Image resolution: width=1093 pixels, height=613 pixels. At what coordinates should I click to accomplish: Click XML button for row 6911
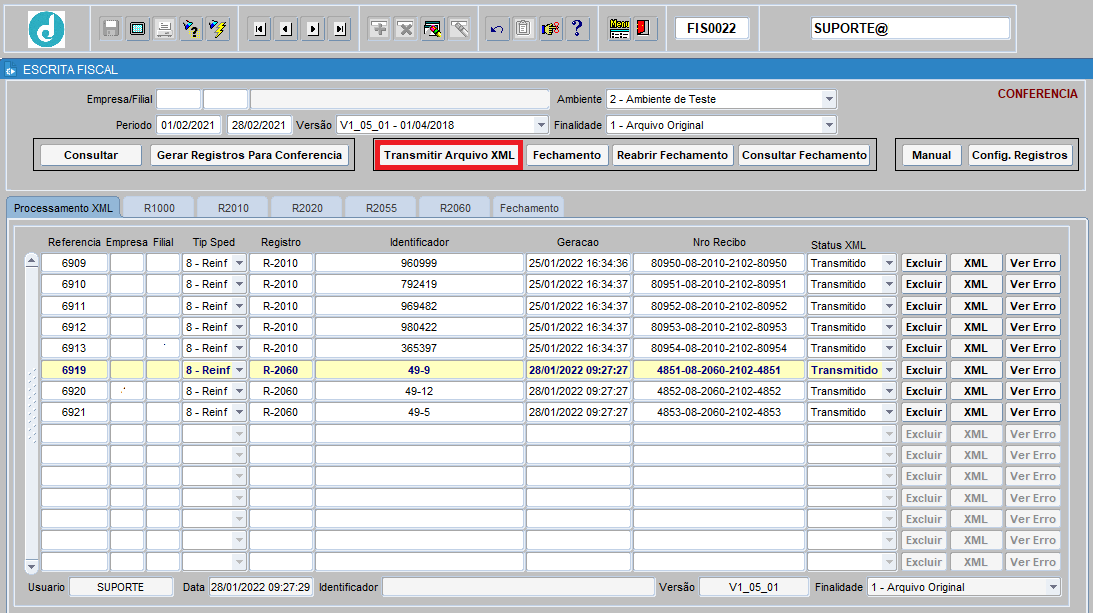coord(976,306)
